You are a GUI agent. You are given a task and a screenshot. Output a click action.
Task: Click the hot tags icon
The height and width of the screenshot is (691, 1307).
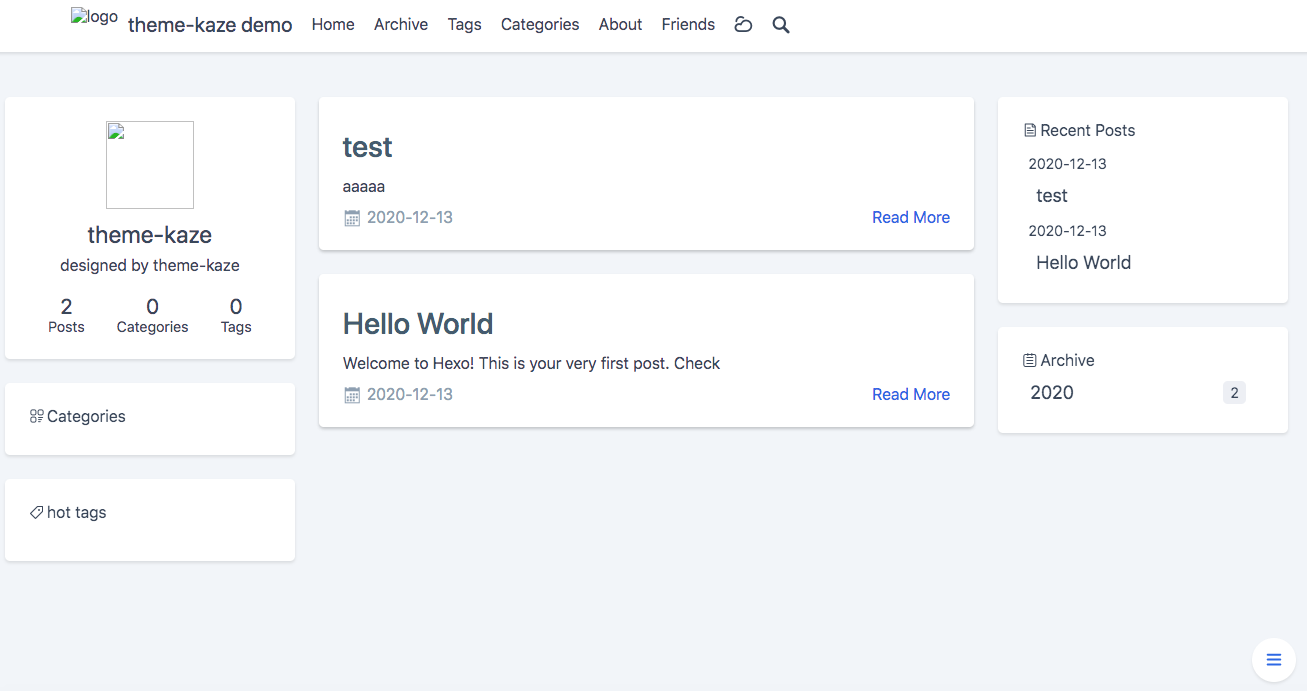coord(37,512)
